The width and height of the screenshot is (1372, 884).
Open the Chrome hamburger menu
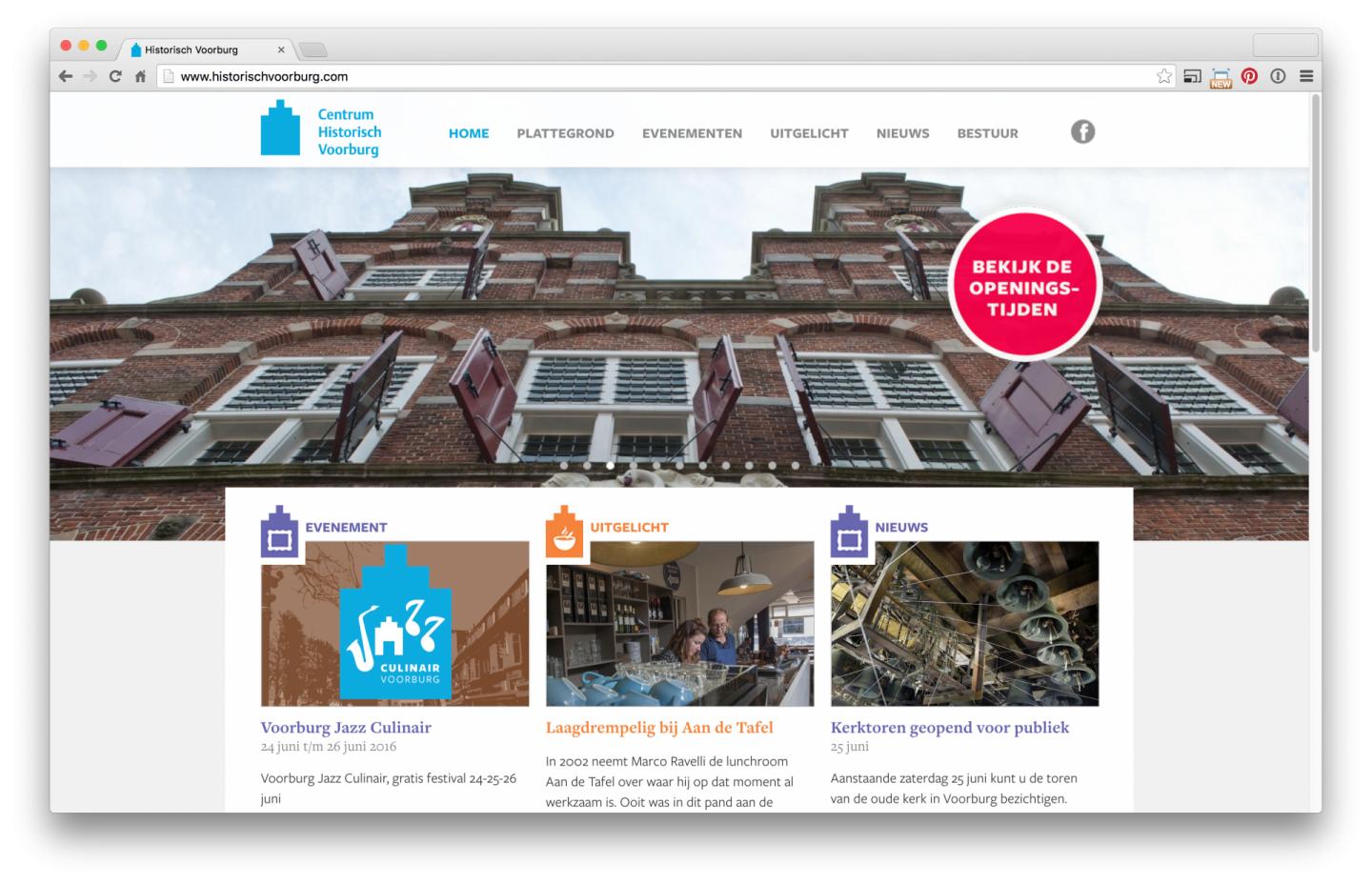pyautogui.click(x=1306, y=76)
